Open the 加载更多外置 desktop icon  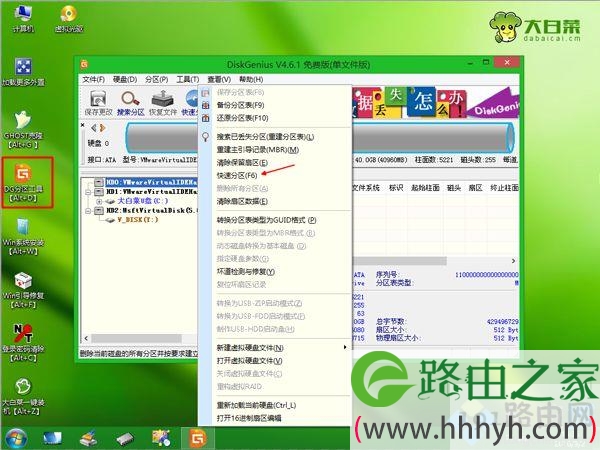click(x=23, y=72)
